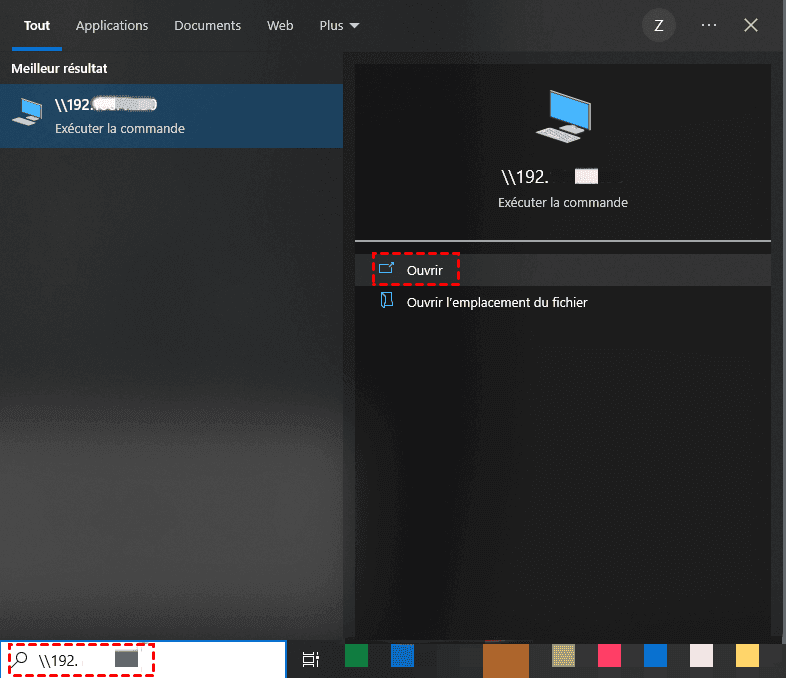
Task: Select the Documents tab
Action: [x=208, y=26]
